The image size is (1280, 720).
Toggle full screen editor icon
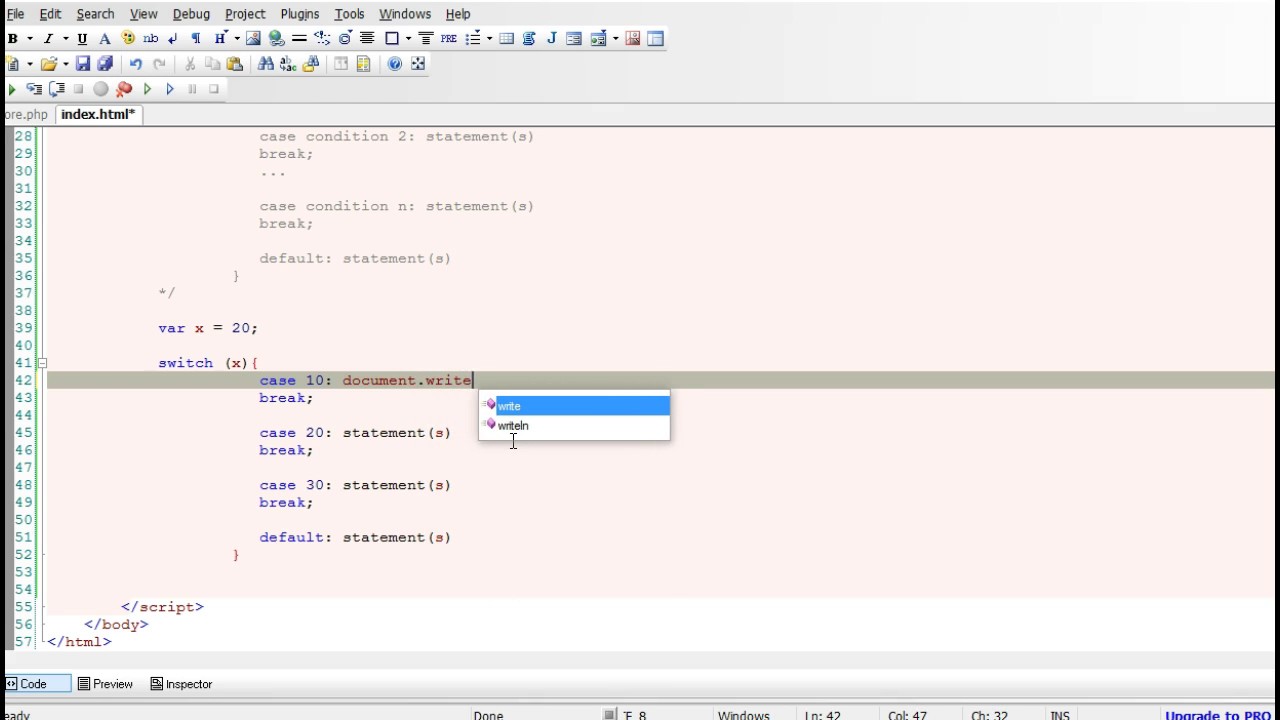point(418,64)
